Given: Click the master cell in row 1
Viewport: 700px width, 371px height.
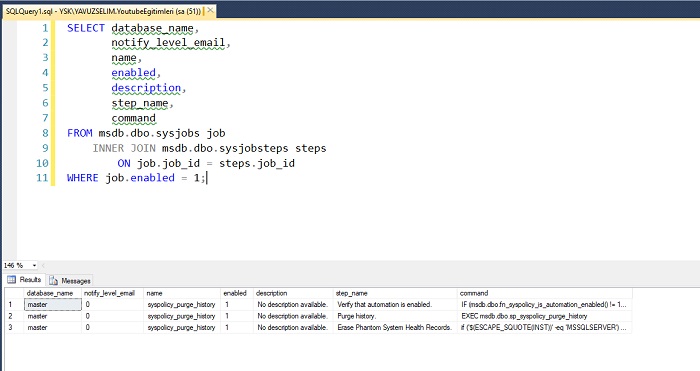Looking at the screenshot, I should point(52,304).
